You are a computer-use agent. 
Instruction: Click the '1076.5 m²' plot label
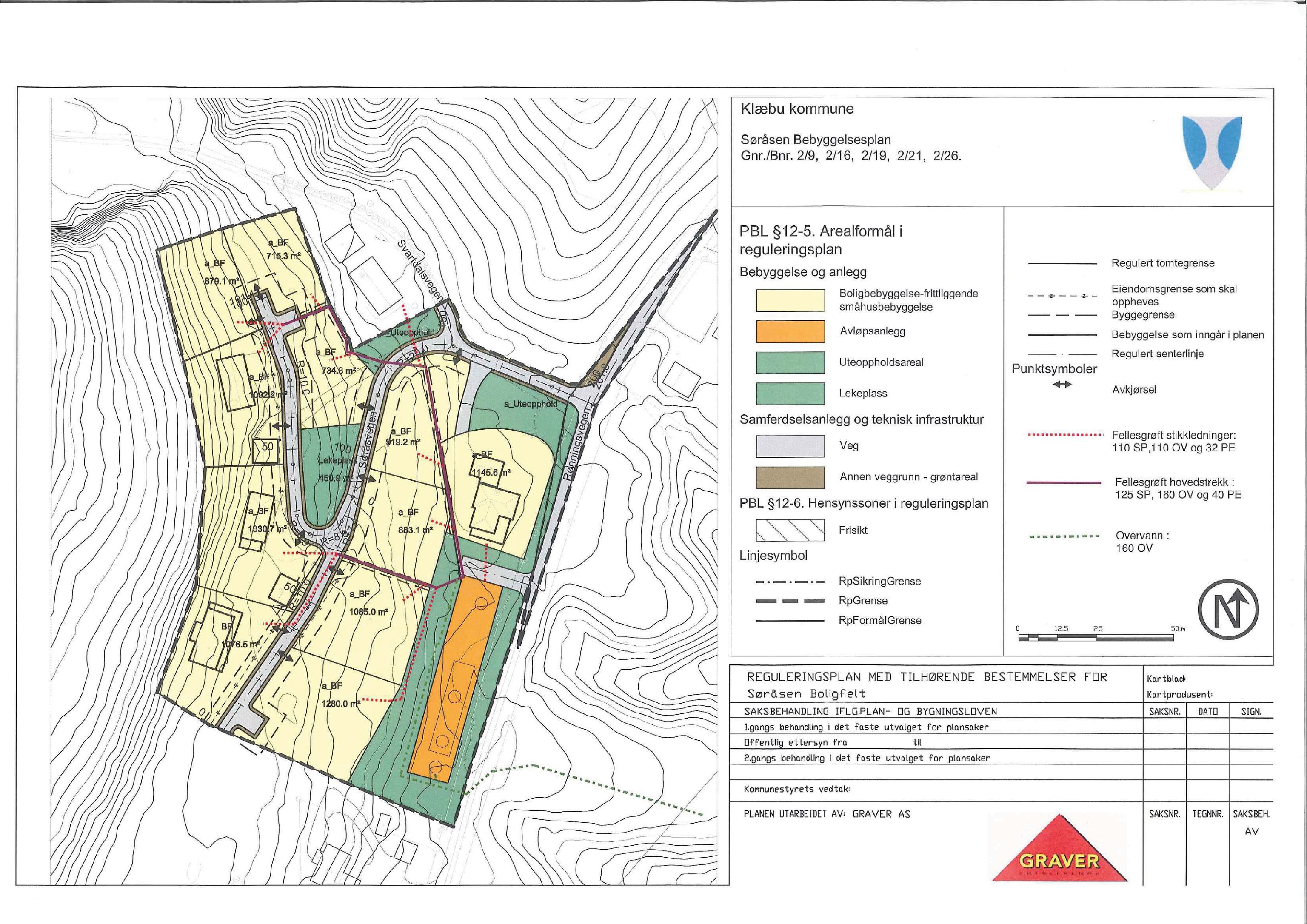(241, 645)
